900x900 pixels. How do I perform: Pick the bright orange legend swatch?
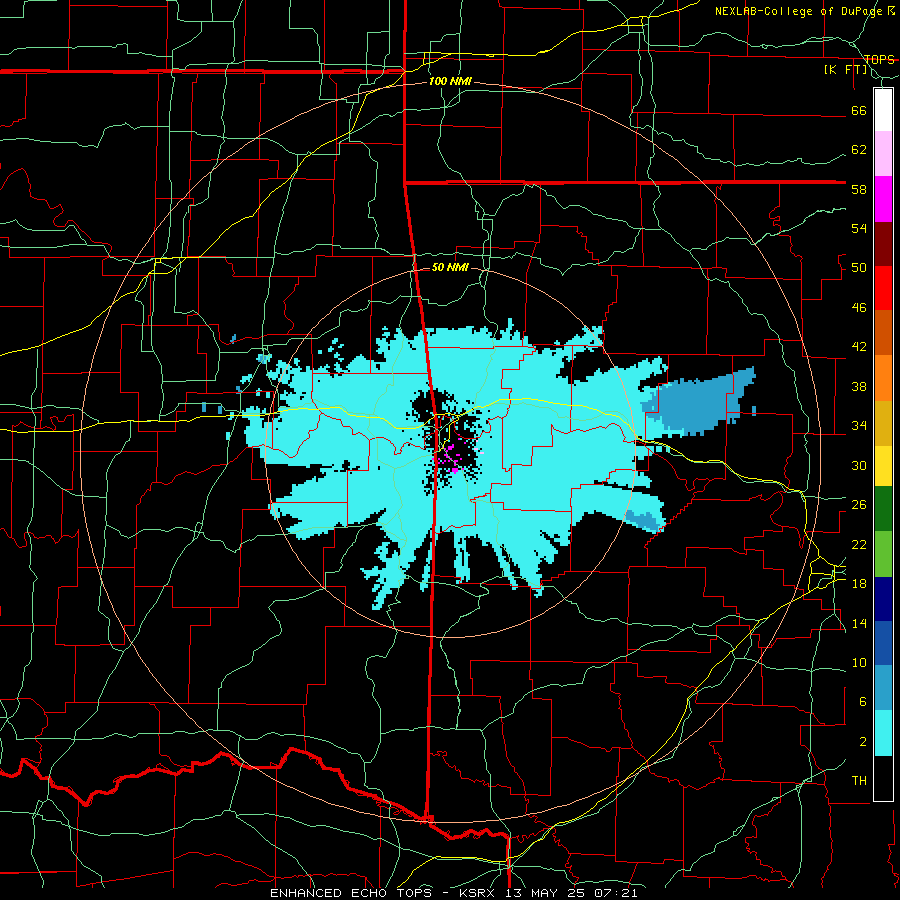coord(883,378)
